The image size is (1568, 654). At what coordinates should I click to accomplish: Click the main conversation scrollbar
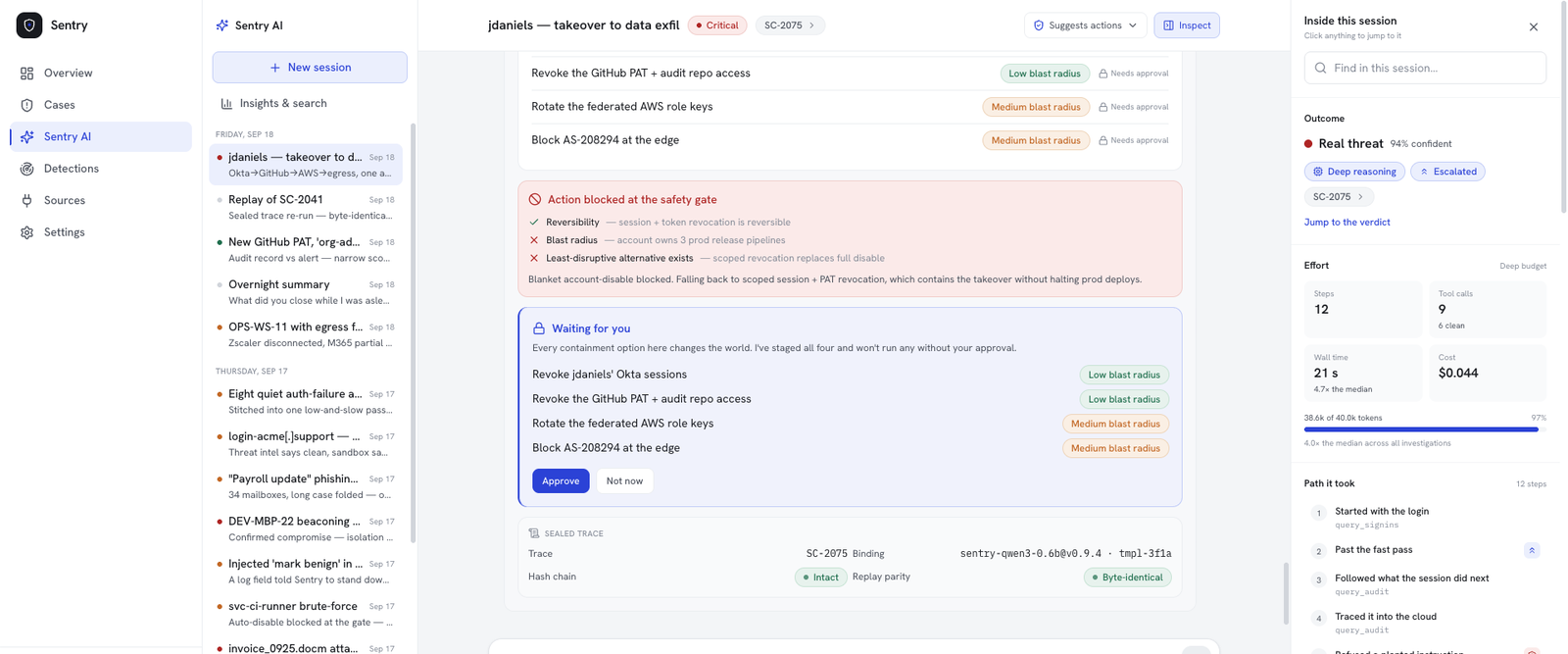tap(1285, 593)
